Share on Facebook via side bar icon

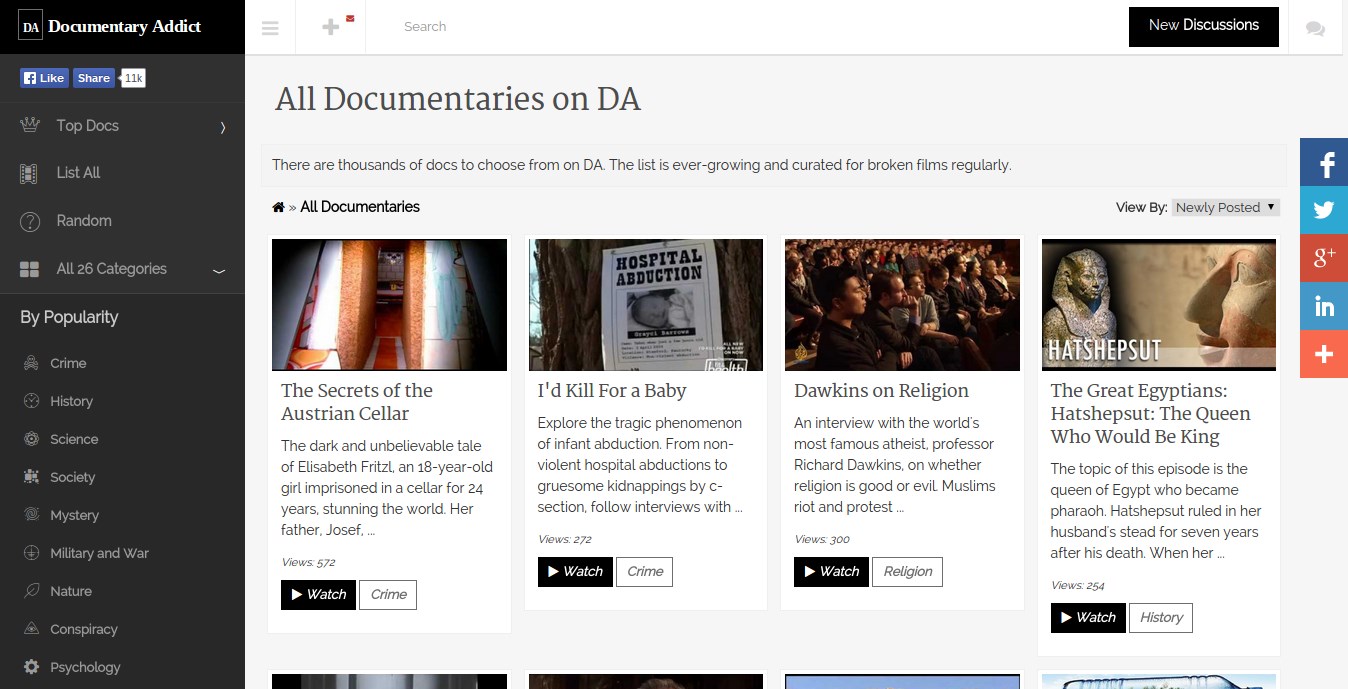[x=1324, y=163]
